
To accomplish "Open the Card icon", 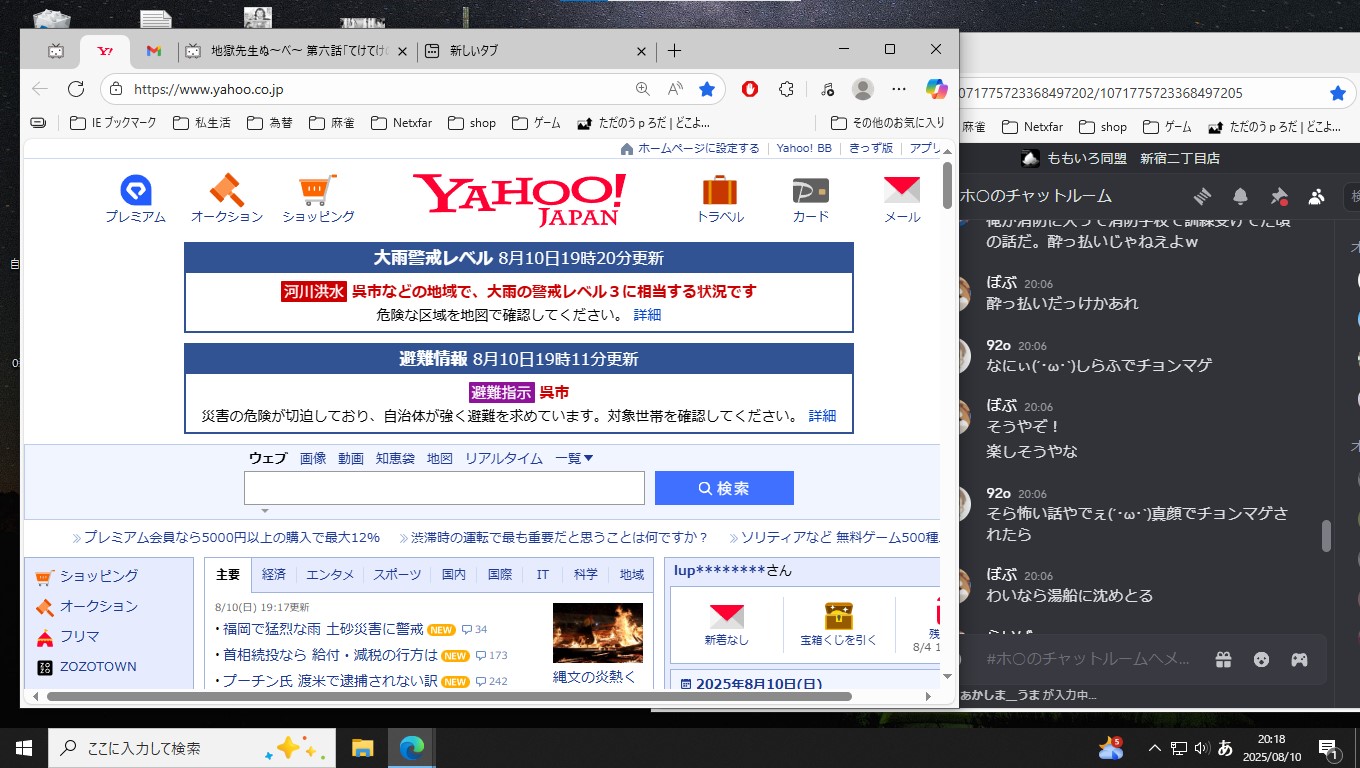I will point(810,190).
